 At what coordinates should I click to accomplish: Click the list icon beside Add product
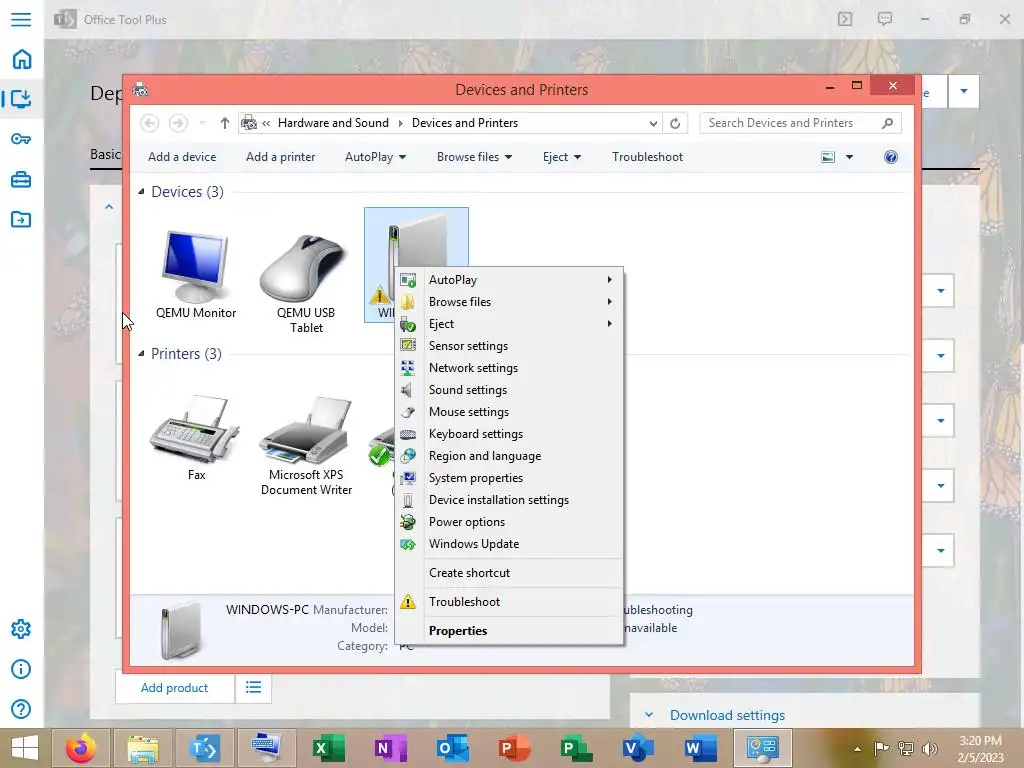[253, 687]
